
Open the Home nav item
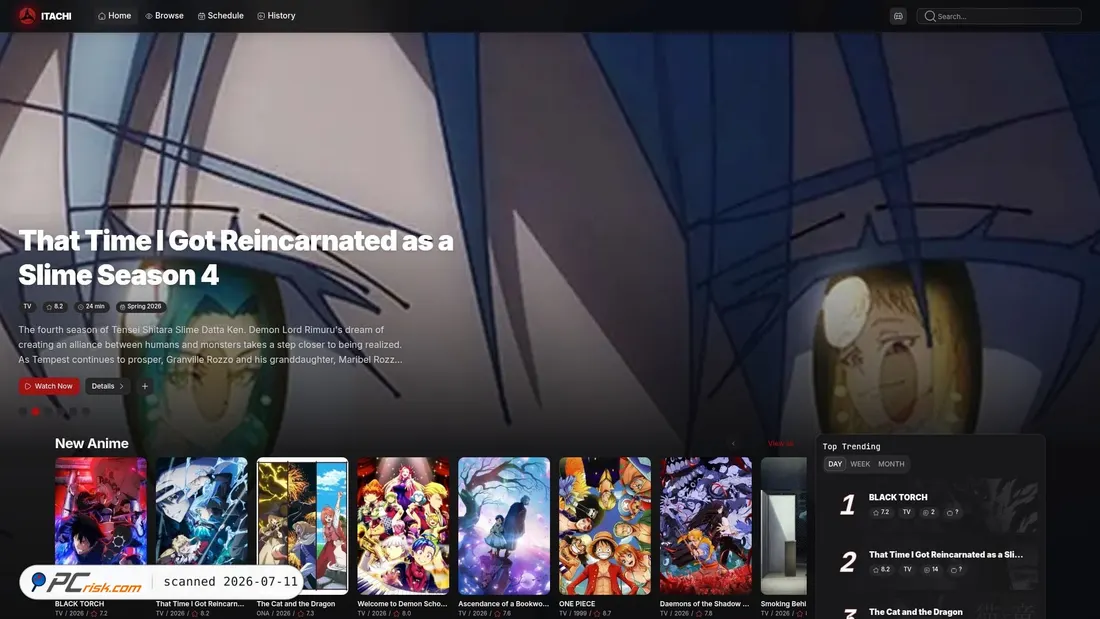(x=114, y=15)
